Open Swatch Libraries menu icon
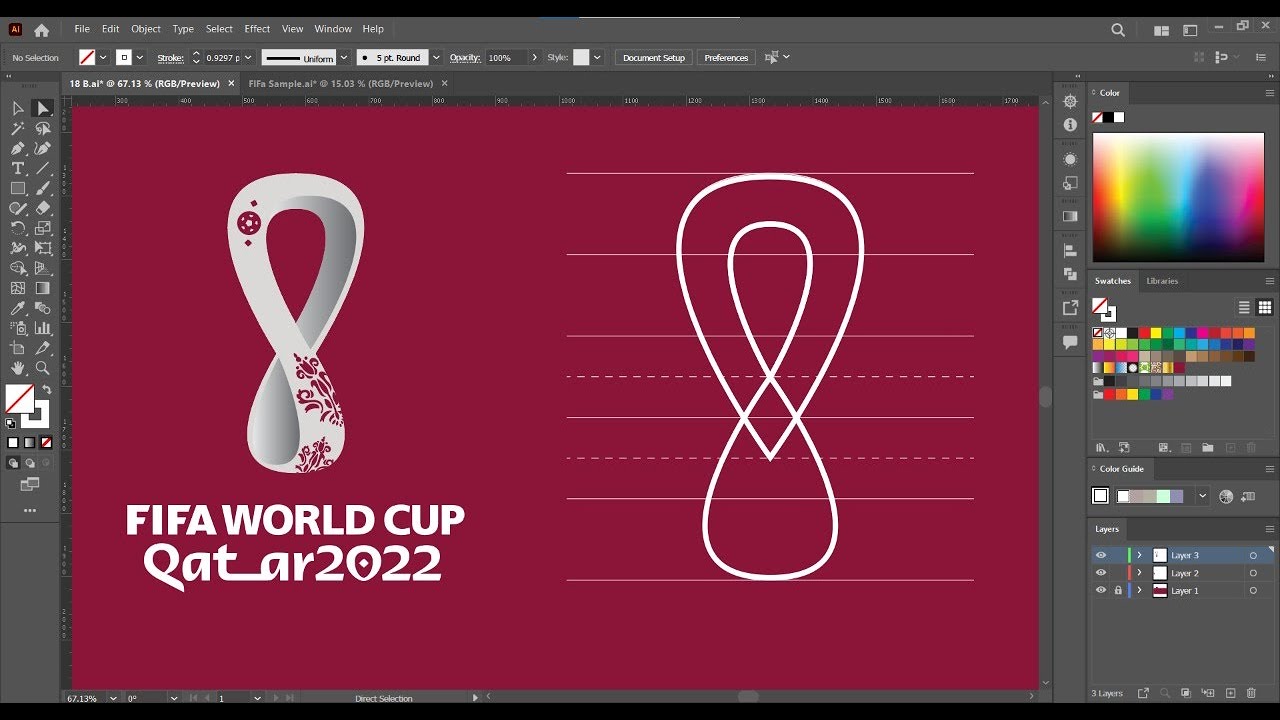Viewport: 1280px width, 720px height. (x=1101, y=448)
